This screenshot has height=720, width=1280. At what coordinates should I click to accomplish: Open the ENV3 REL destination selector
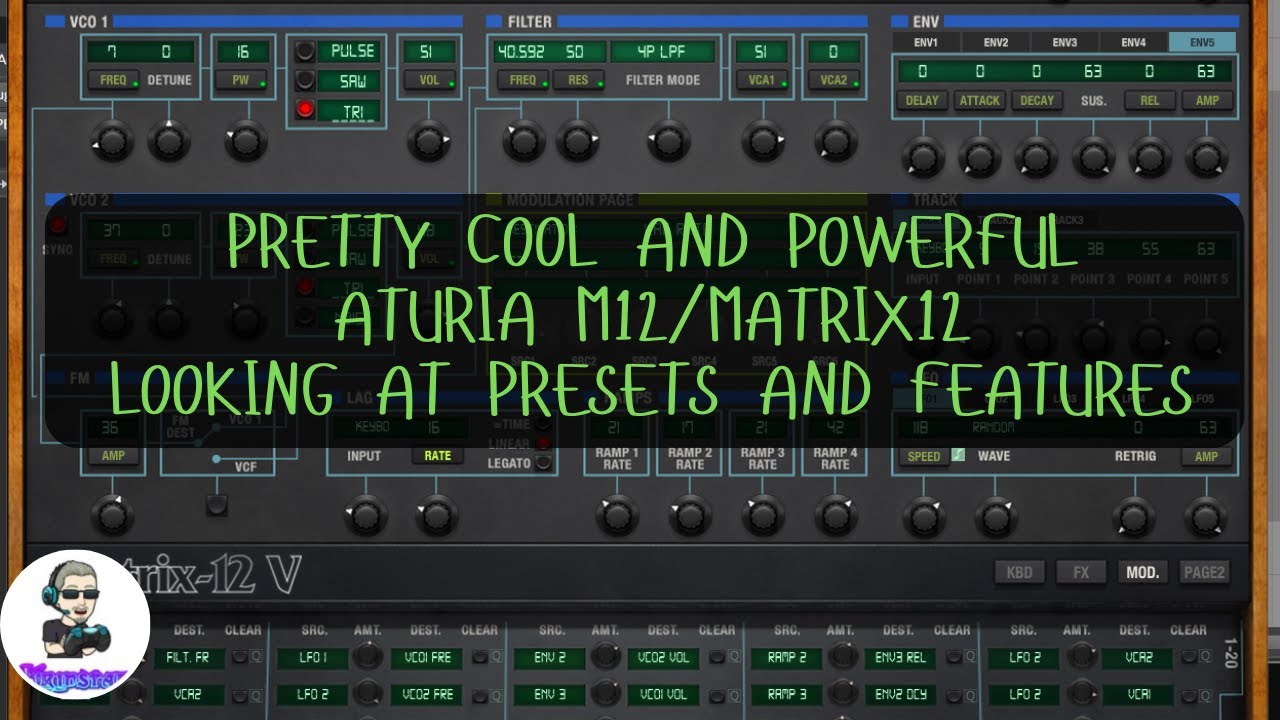click(900, 658)
